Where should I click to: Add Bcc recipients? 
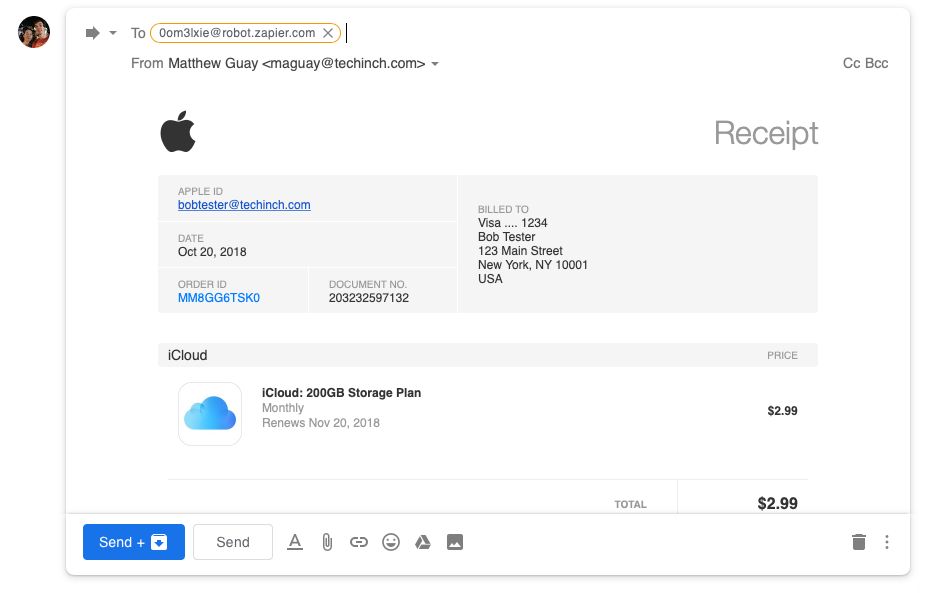pos(877,63)
